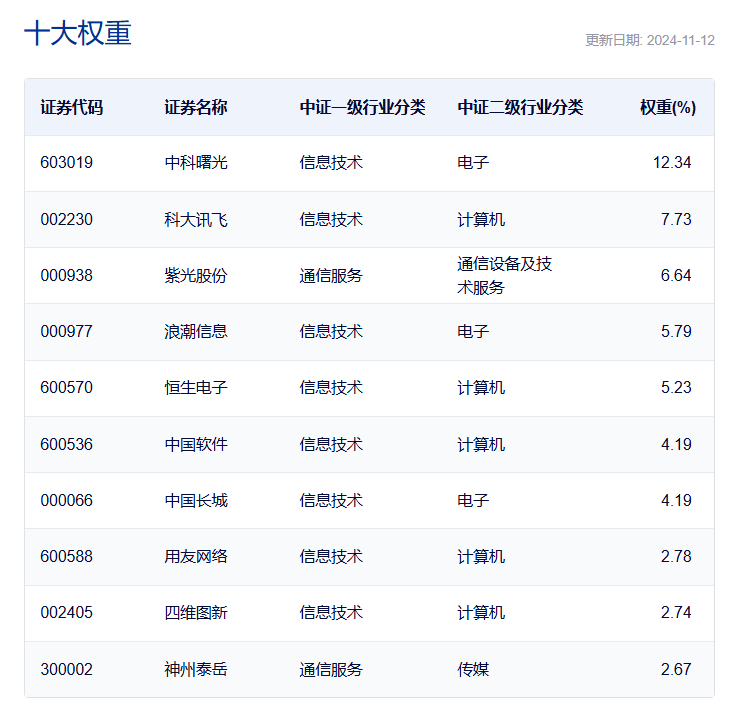742x708 pixels.
Task: Open the 中科曙光 stock name
Action: point(195,162)
